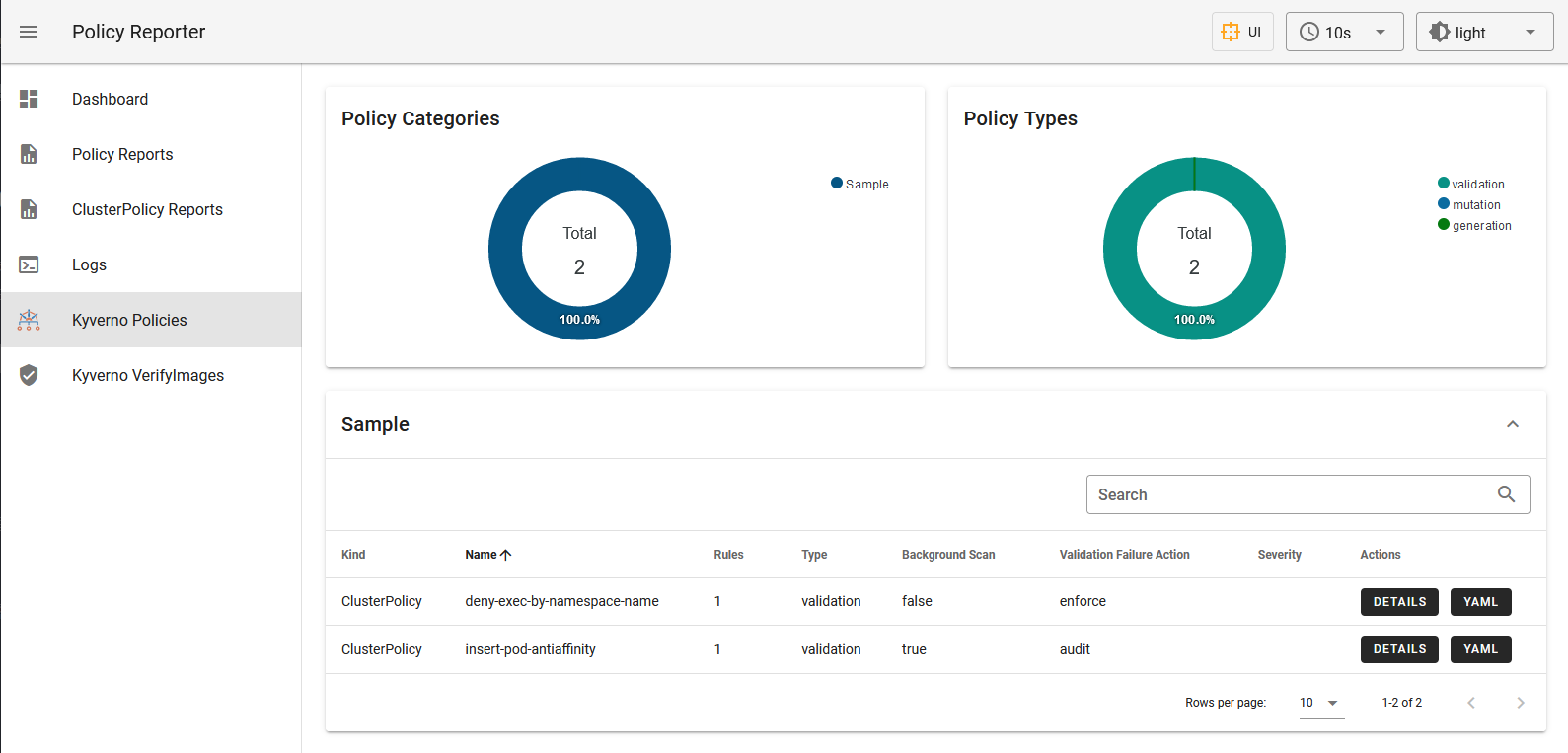Navigate to Dashboard
Screen dimensions: 1568x753
click(151, 99)
